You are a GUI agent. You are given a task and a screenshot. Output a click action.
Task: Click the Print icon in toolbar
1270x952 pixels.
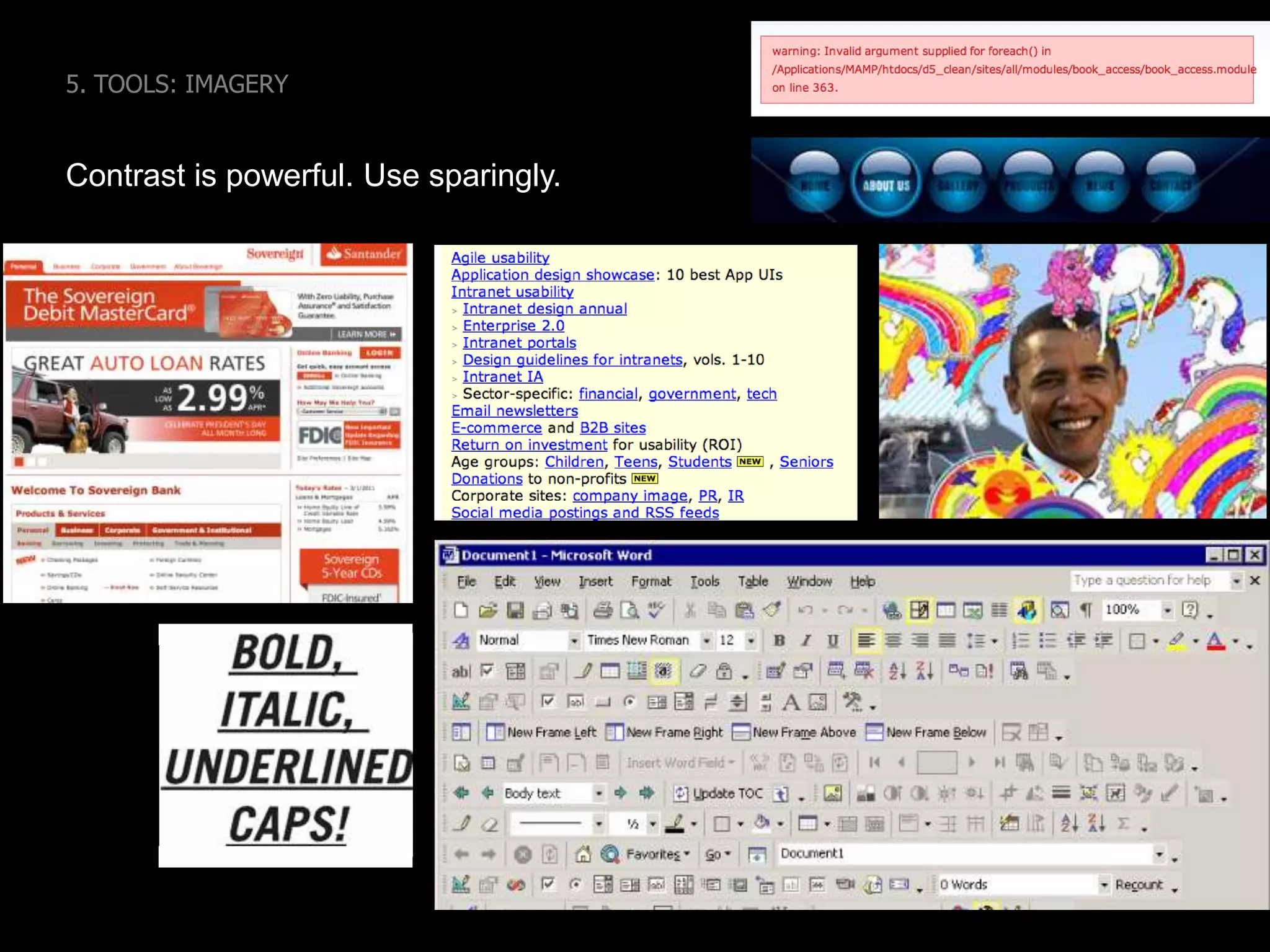(602, 610)
